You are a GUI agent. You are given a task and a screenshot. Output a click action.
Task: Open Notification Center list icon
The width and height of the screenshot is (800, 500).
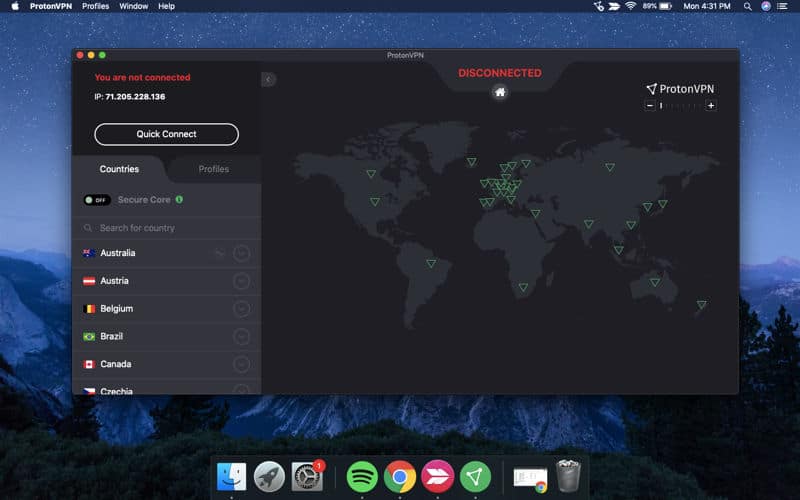(x=782, y=6)
